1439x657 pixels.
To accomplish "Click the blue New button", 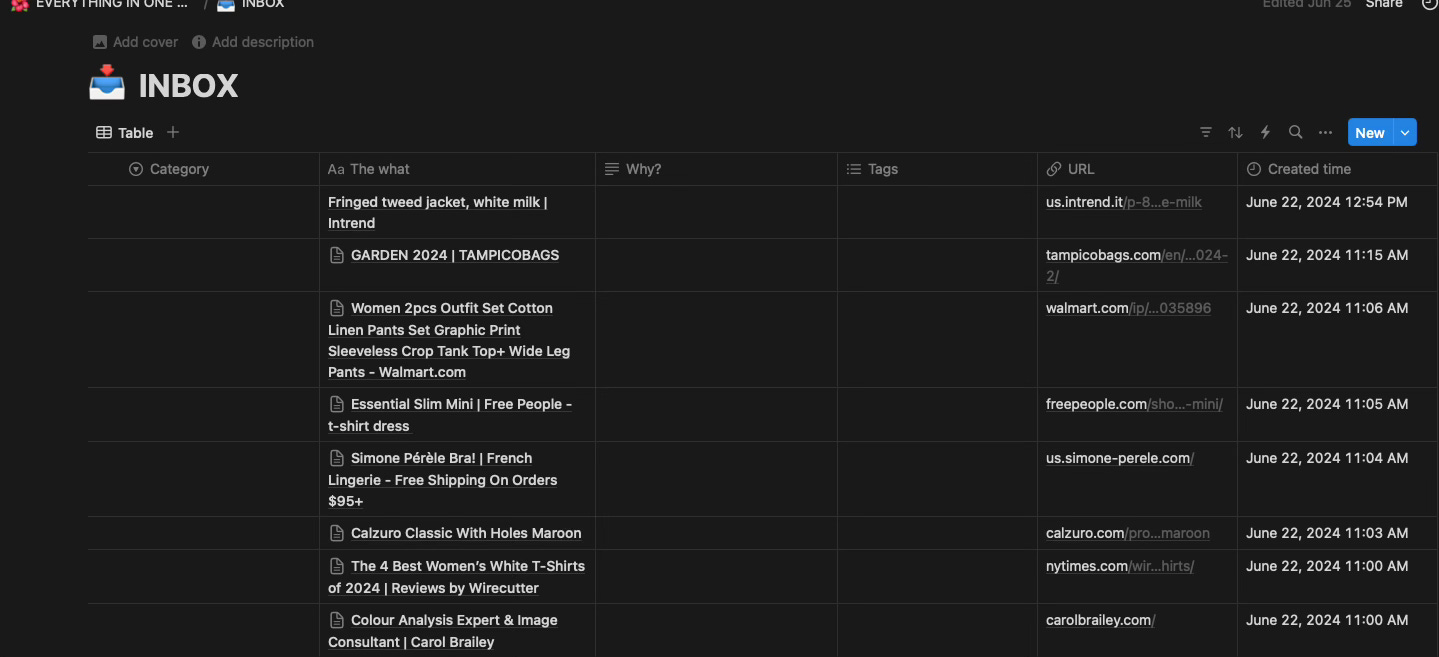I will 1370,132.
